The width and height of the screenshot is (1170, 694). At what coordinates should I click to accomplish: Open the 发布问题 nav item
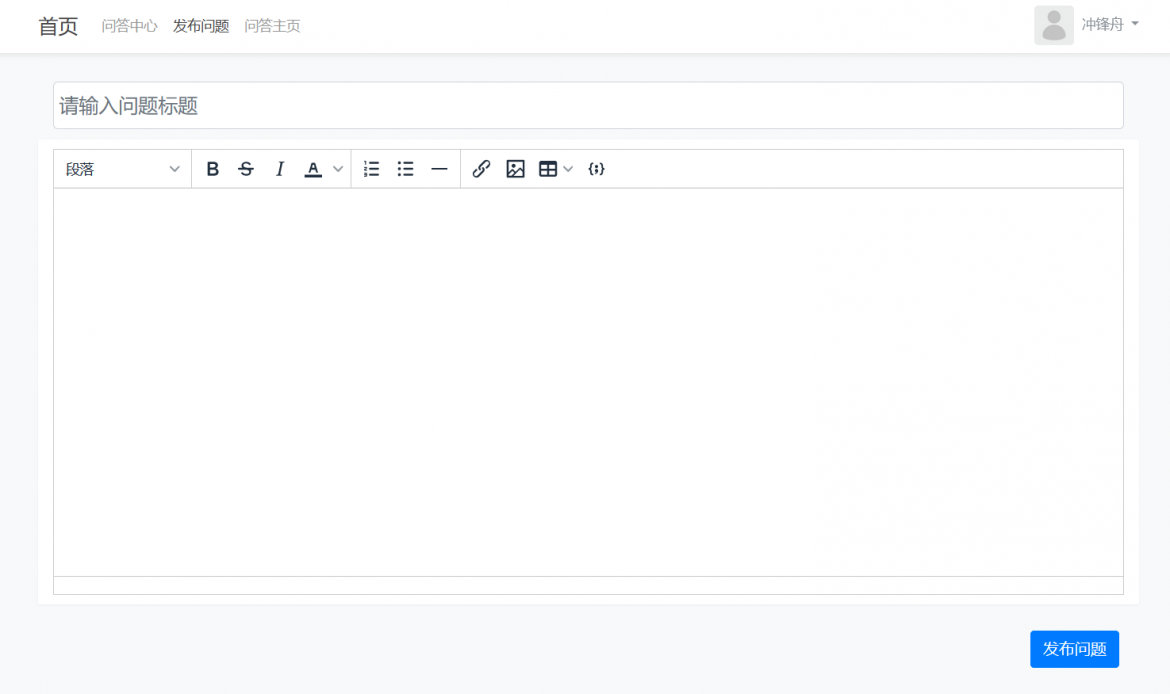coord(201,26)
